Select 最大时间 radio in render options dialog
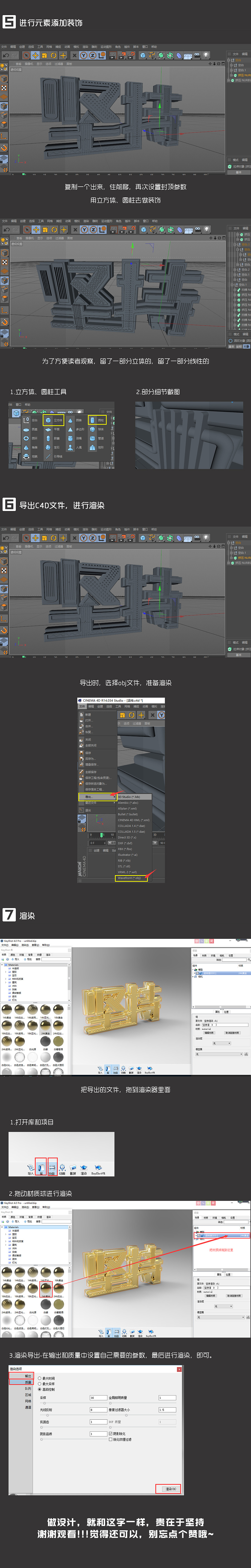This screenshot has height=1568, width=251. pyautogui.click(x=40, y=1378)
